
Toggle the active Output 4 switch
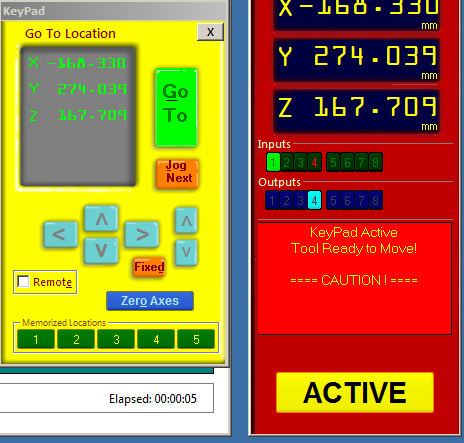pos(314,200)
